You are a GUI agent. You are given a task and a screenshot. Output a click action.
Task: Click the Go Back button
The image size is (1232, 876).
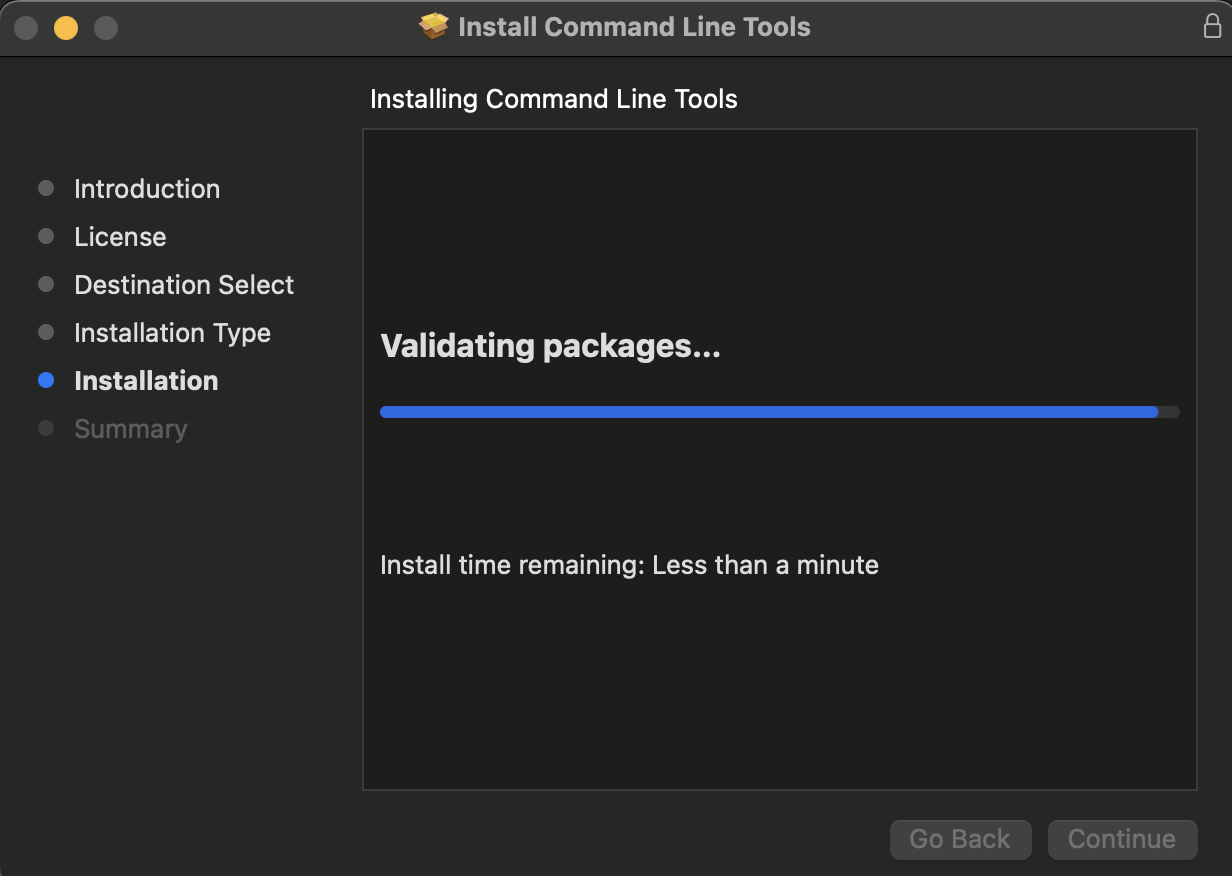[x=960, y=839]
